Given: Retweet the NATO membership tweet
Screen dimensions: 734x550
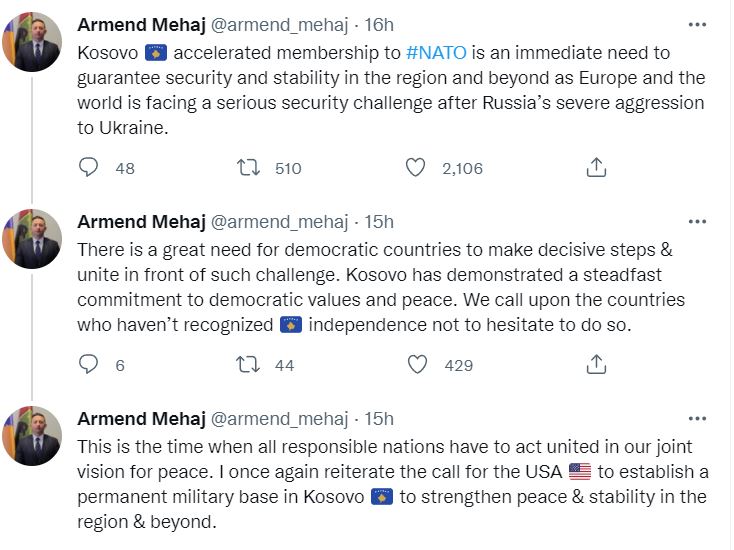Looking at the screenshot, I should click(x=242, y=168).
